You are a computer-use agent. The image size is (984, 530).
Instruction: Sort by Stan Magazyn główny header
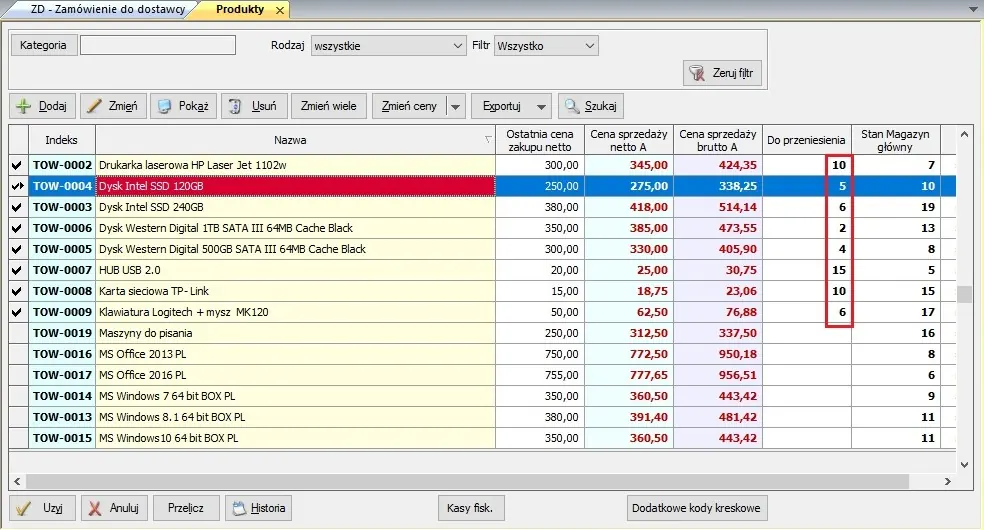[895, 140]
